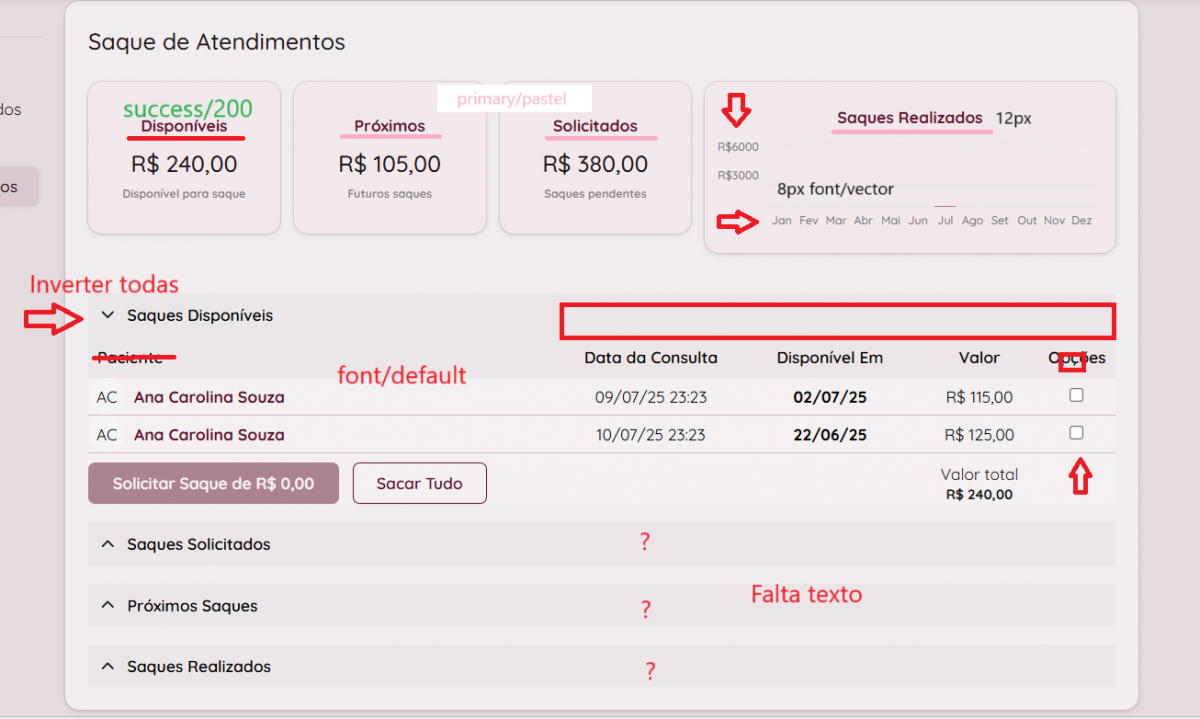
Task: Expand the bottom Saques Realizados section chevron
Action: point(108,667)
